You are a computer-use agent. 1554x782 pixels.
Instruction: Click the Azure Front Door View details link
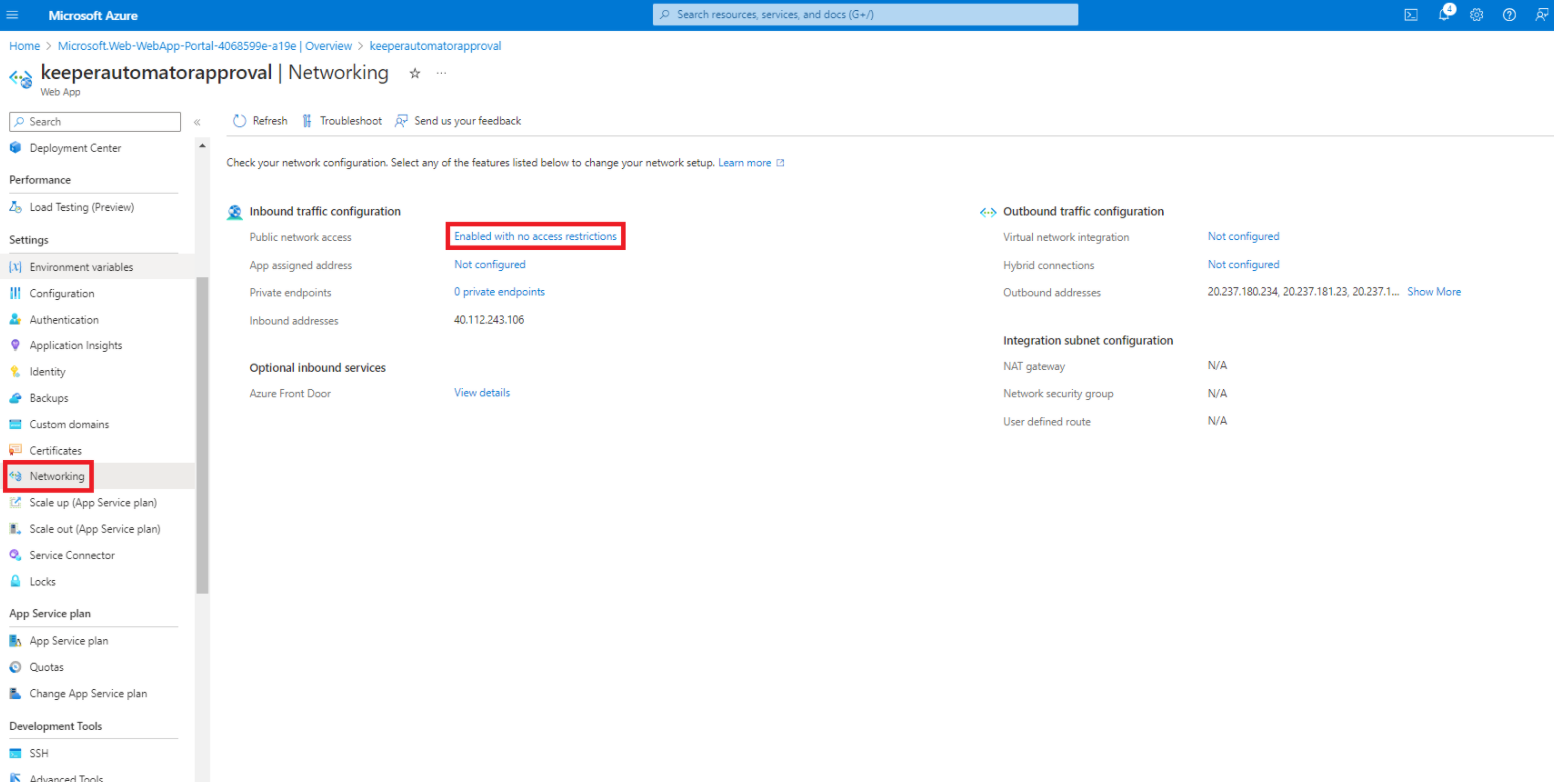(482, 393)
